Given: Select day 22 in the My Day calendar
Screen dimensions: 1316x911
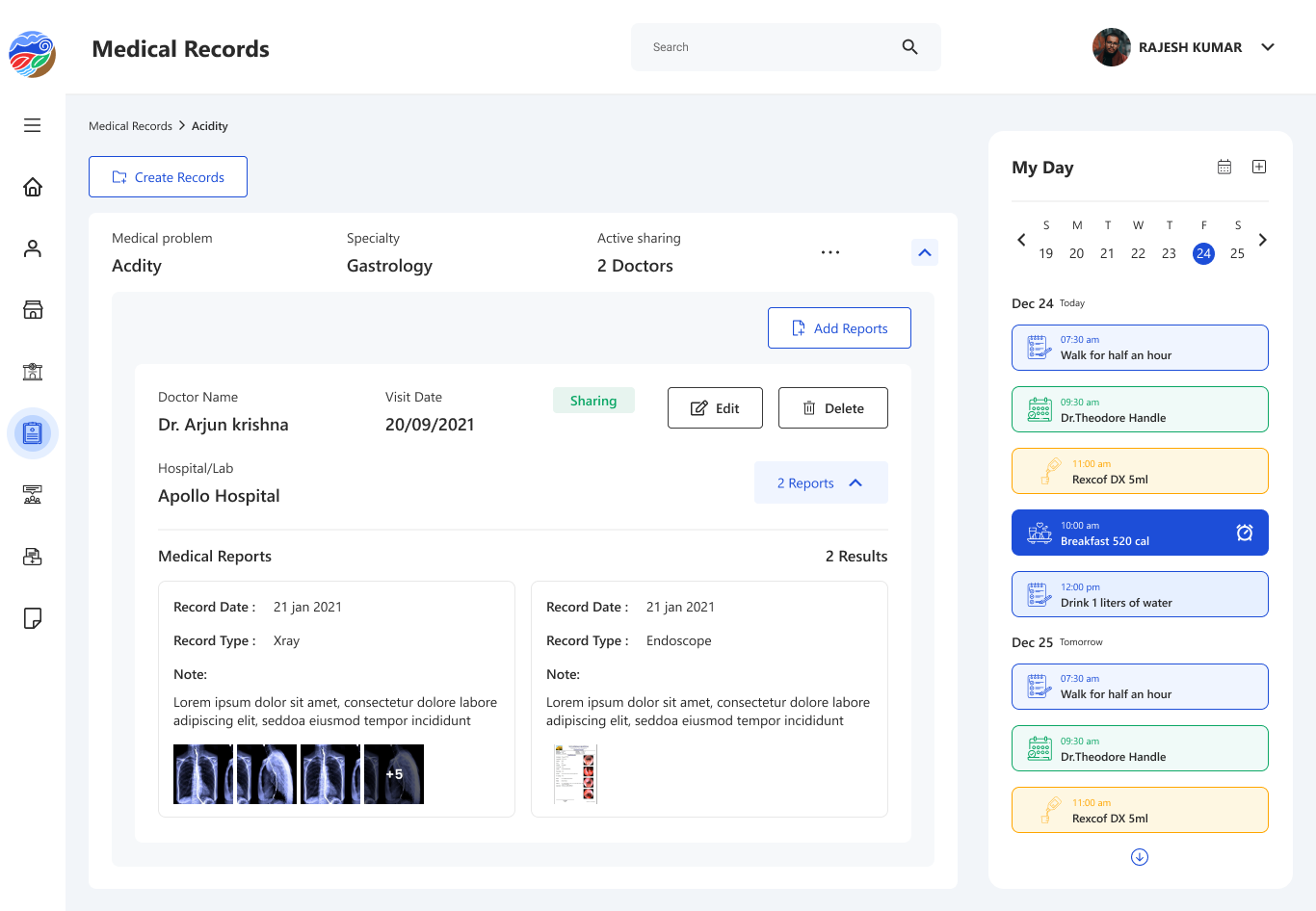Looking at the screenshot, I should (1139, 253).
